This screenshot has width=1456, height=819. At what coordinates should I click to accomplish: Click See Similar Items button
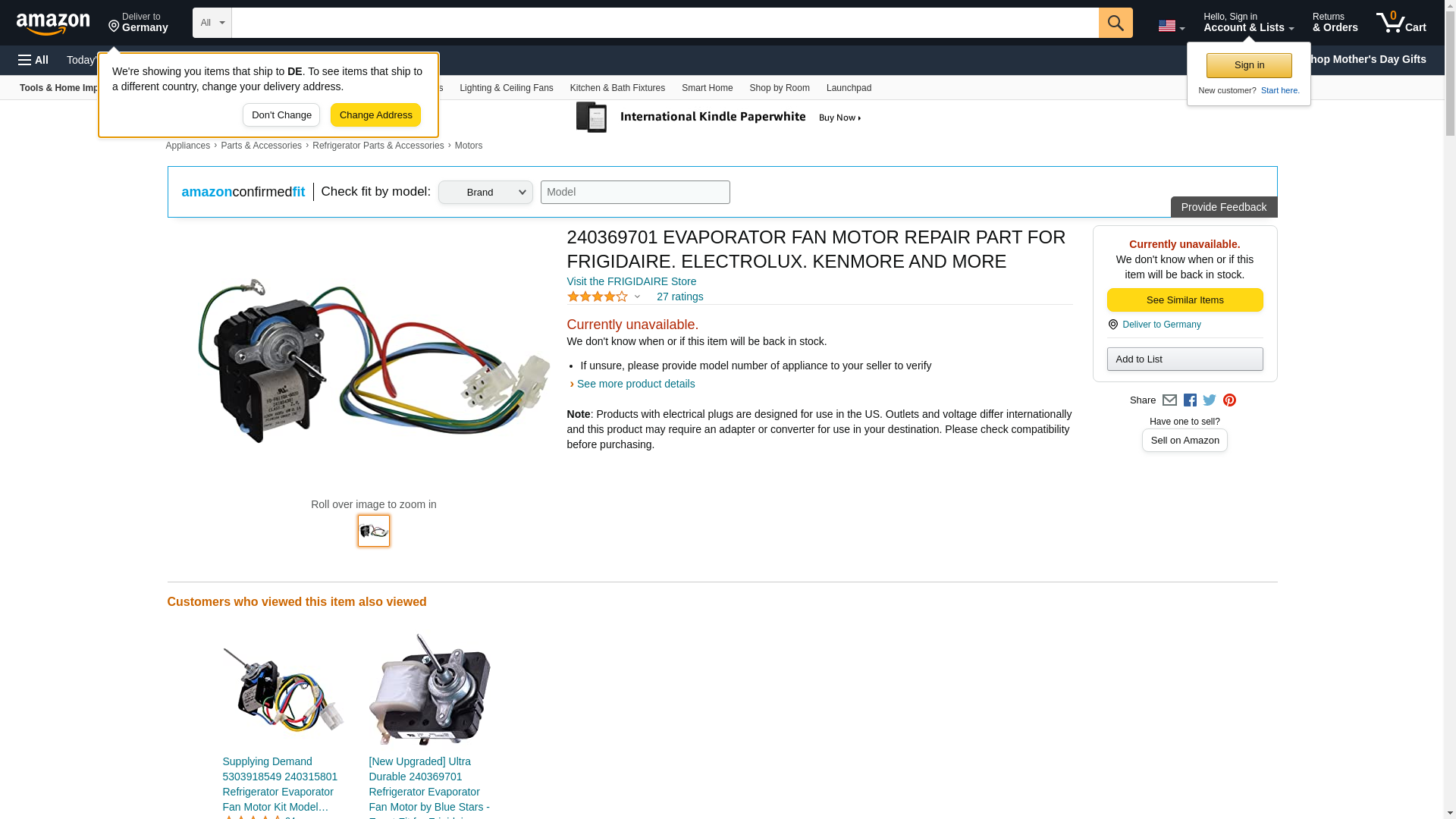click(1185, 300)
